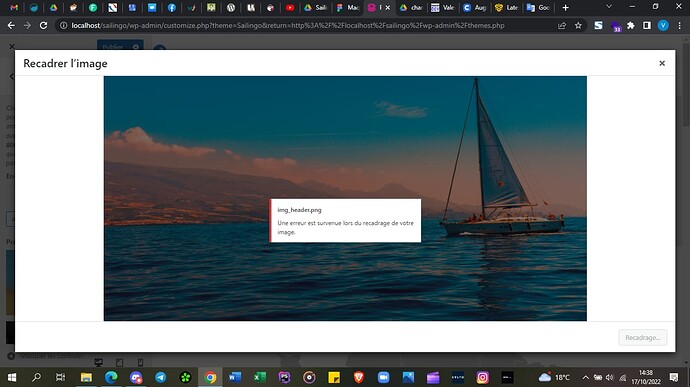The image size is (690, 387).
Task: Open Instagram from the taskbar
Action: pos(482,377)
